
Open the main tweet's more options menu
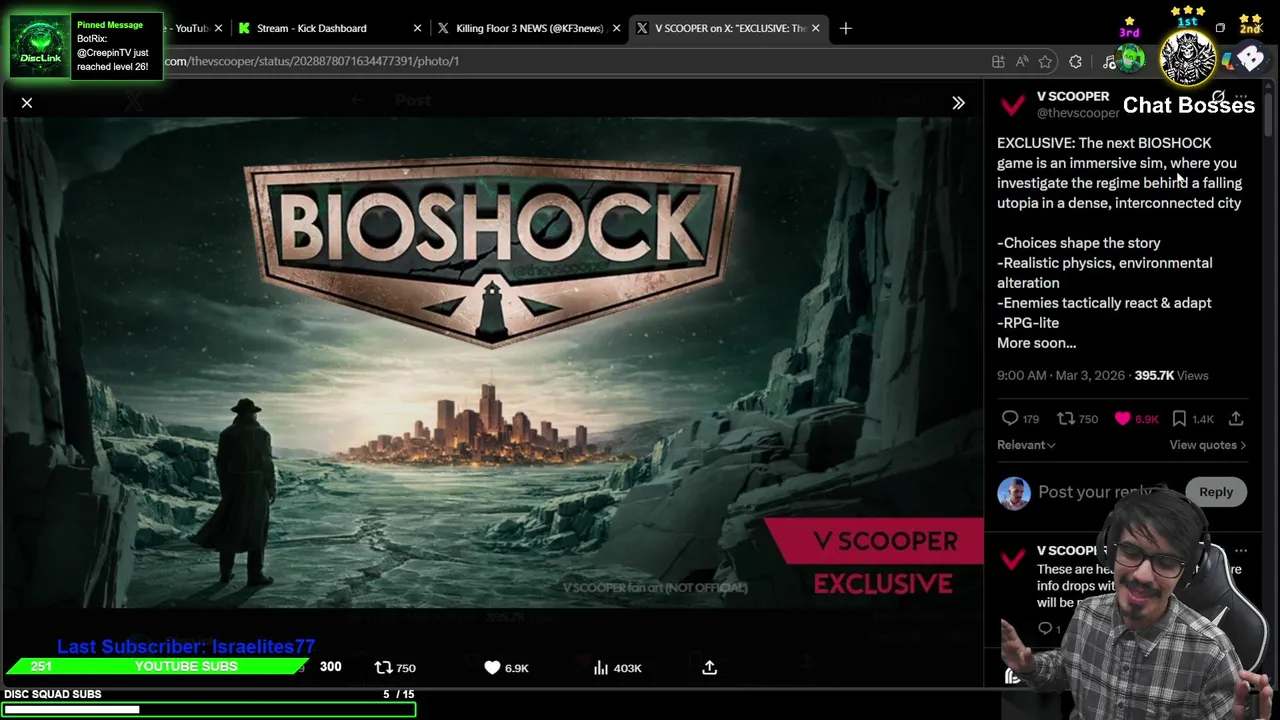click(1241, 98)
